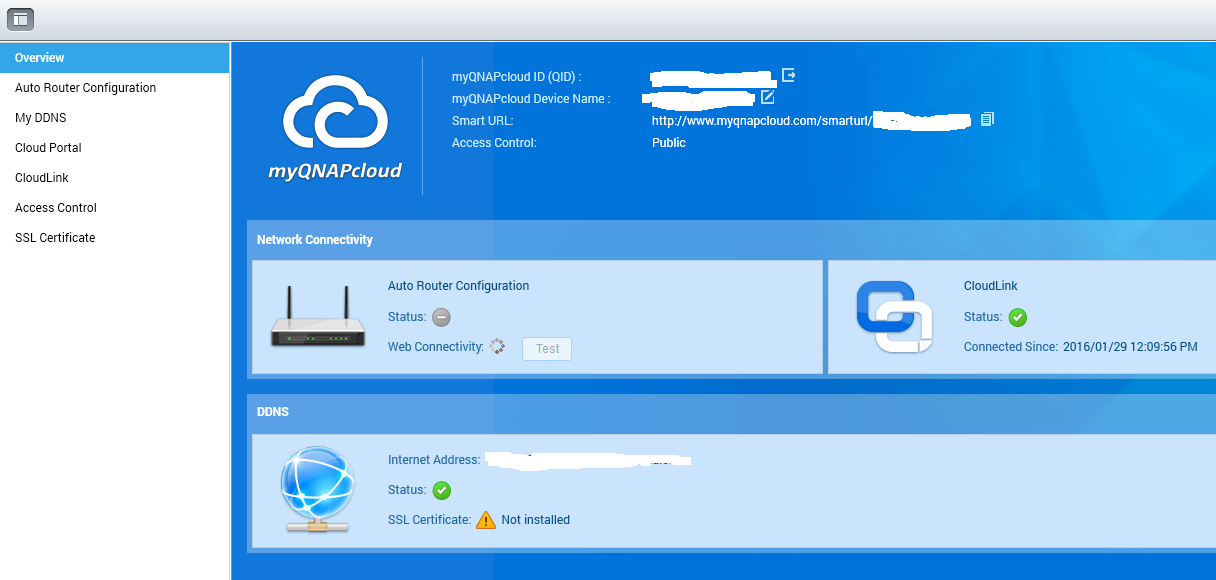
Task: Click the router icon in Network Connectivity
Action: [x=318, y=318]
